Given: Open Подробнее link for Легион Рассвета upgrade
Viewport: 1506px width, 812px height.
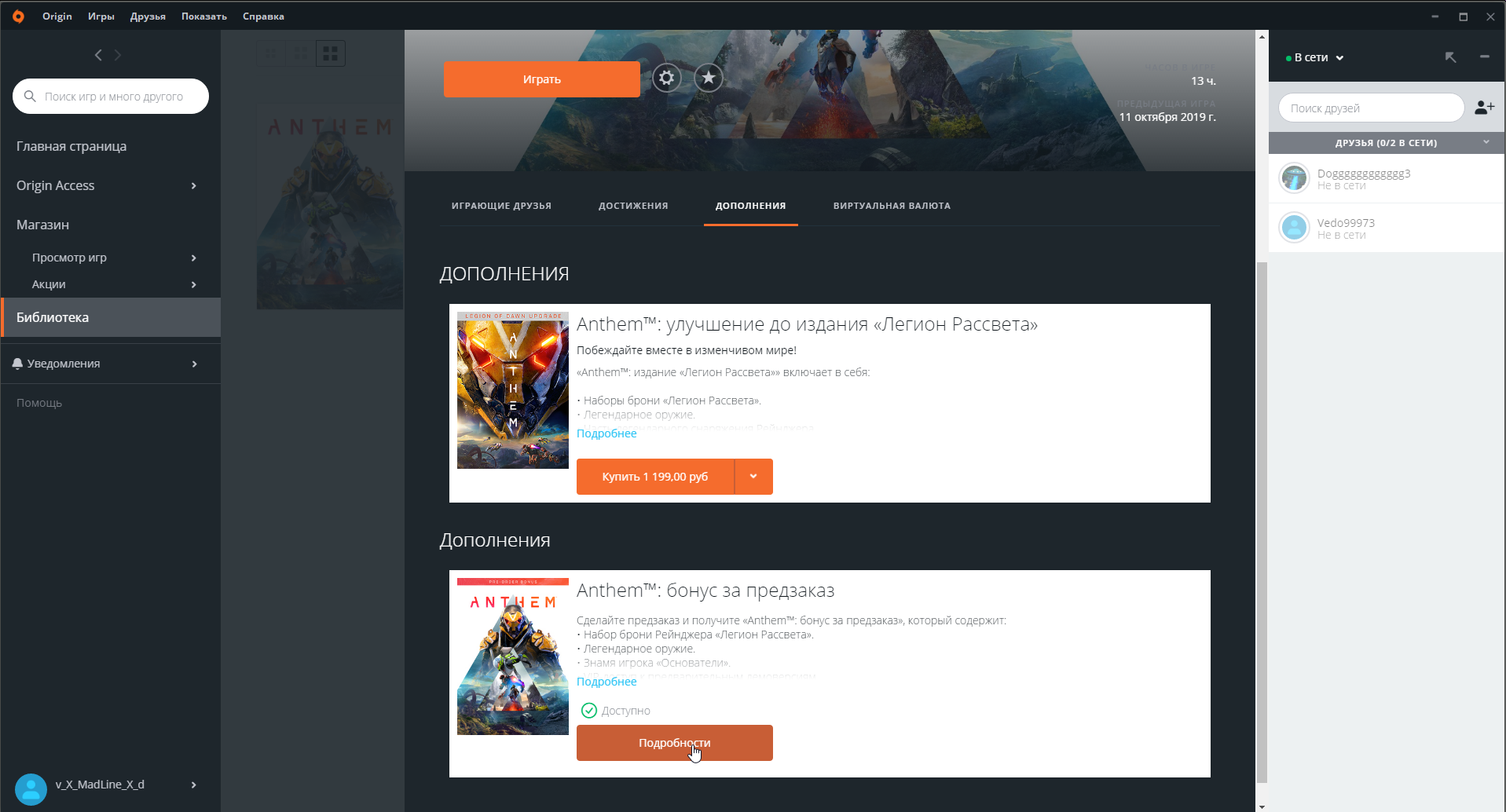Looking at the screenshot, I should (x=606, y=433).
